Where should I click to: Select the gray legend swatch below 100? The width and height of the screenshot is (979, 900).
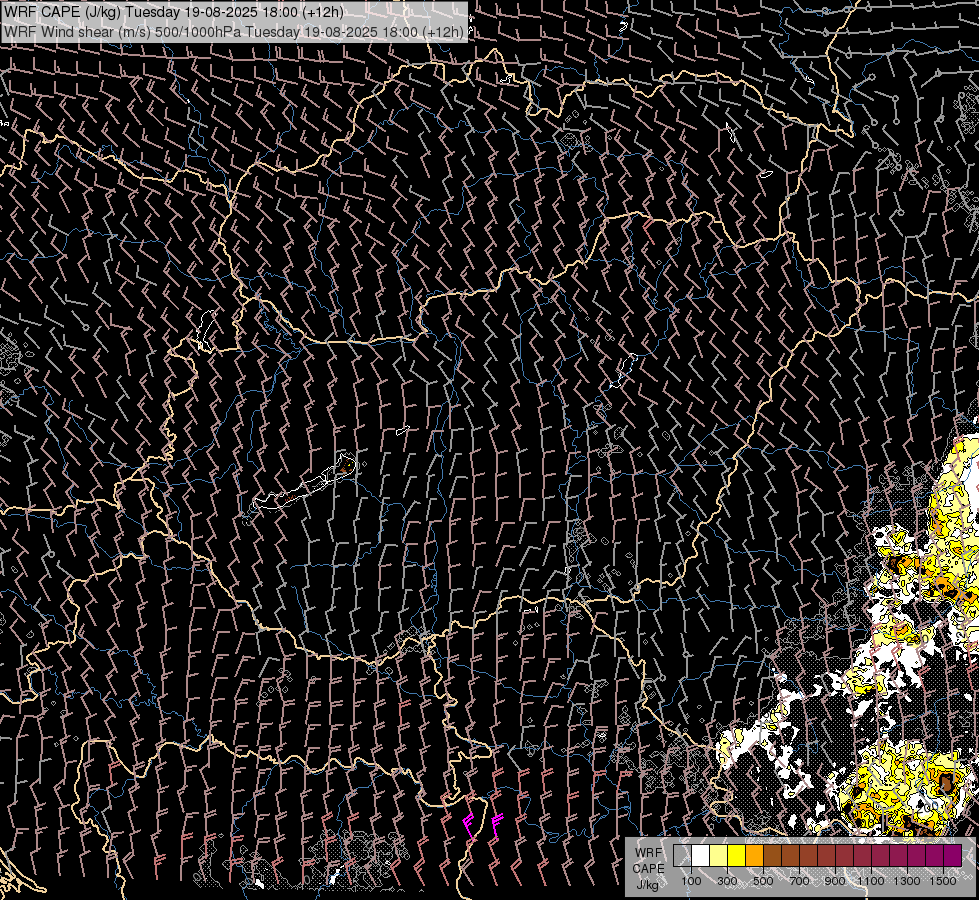682,855
